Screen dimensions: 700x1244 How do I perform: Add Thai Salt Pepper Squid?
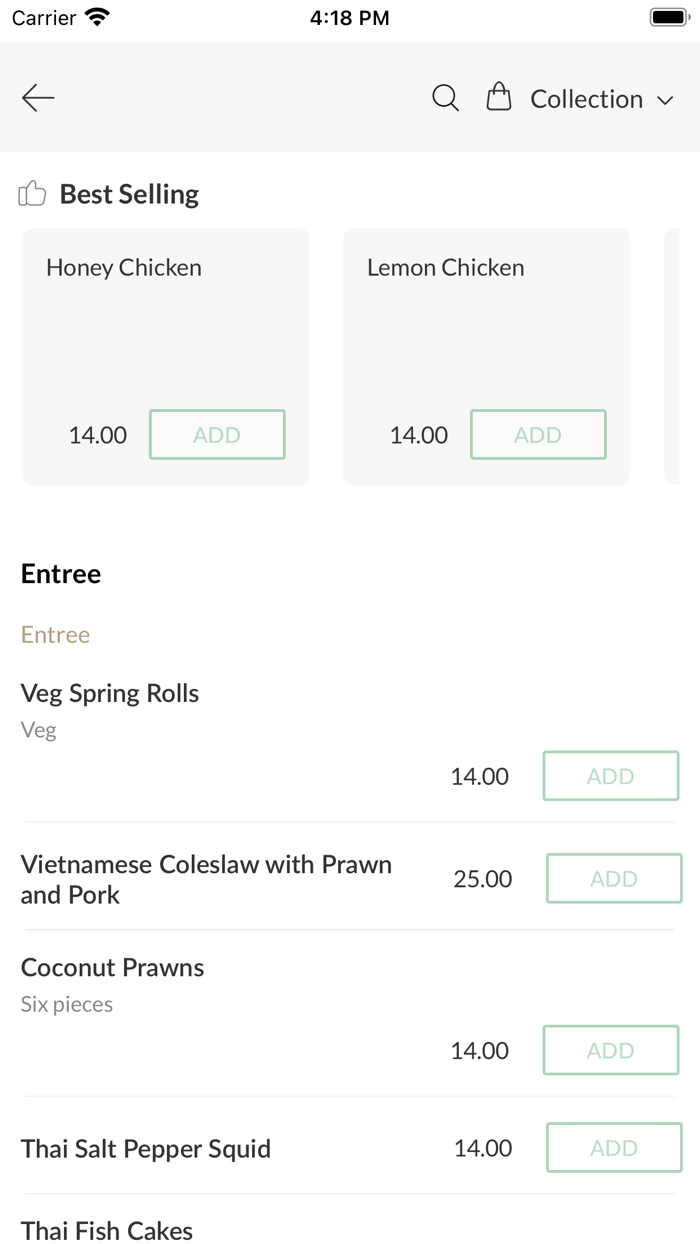click(x=613, y=1148)
